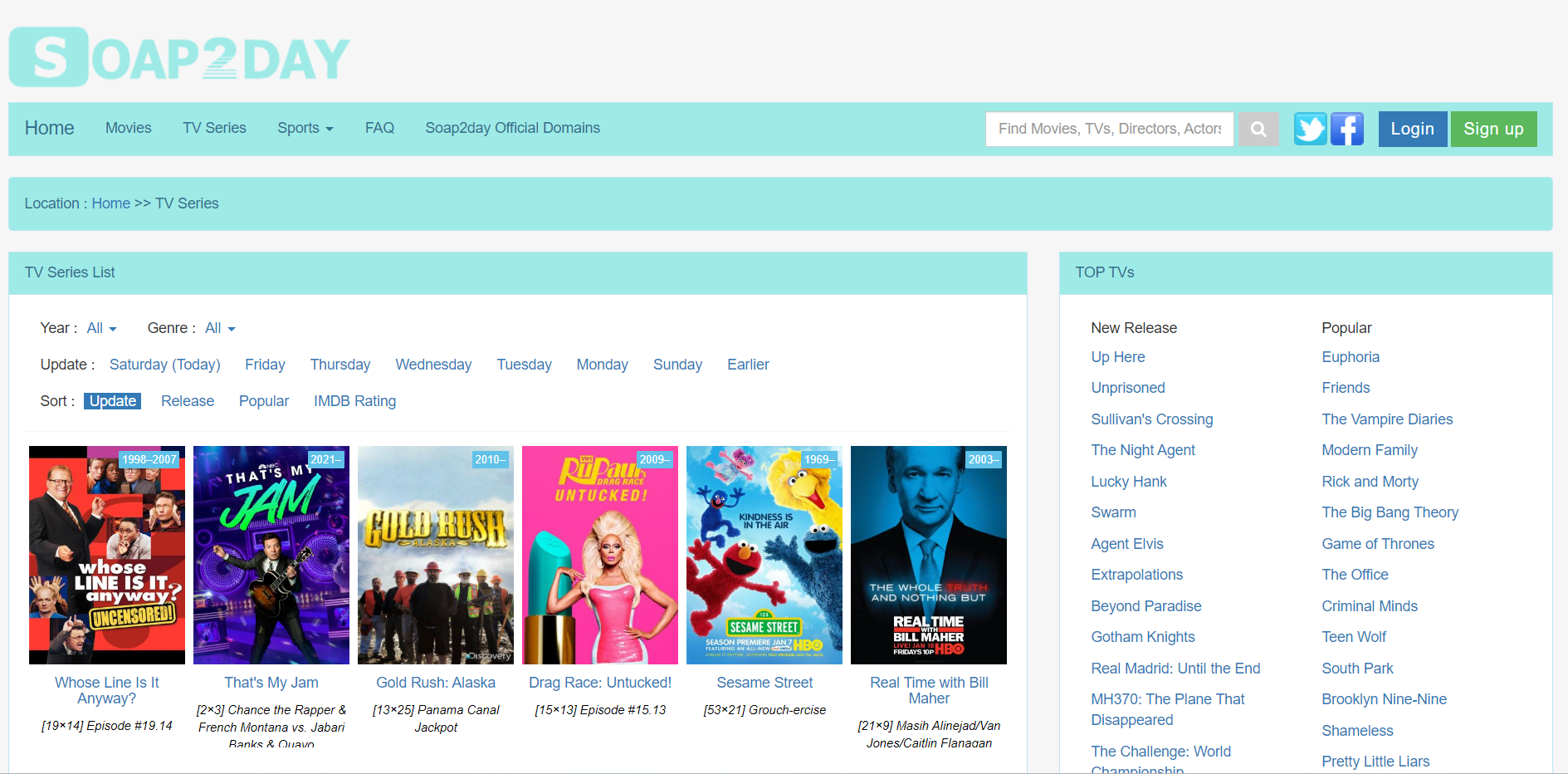Click the Gold Rush: Alaska title link

point(436,683)
